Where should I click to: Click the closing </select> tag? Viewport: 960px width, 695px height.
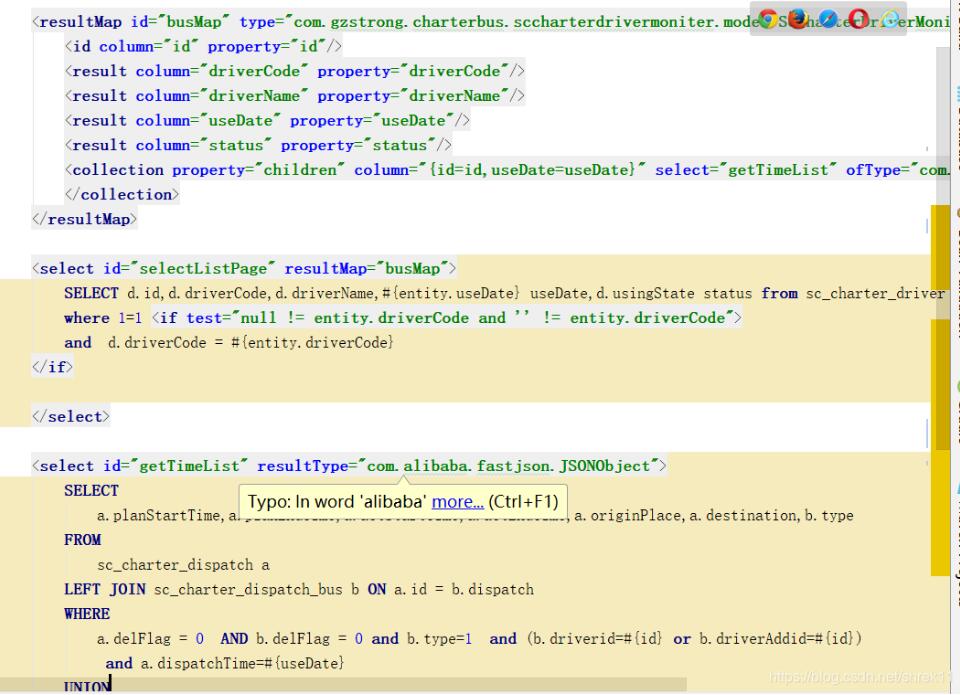click(x=71, y=416)
